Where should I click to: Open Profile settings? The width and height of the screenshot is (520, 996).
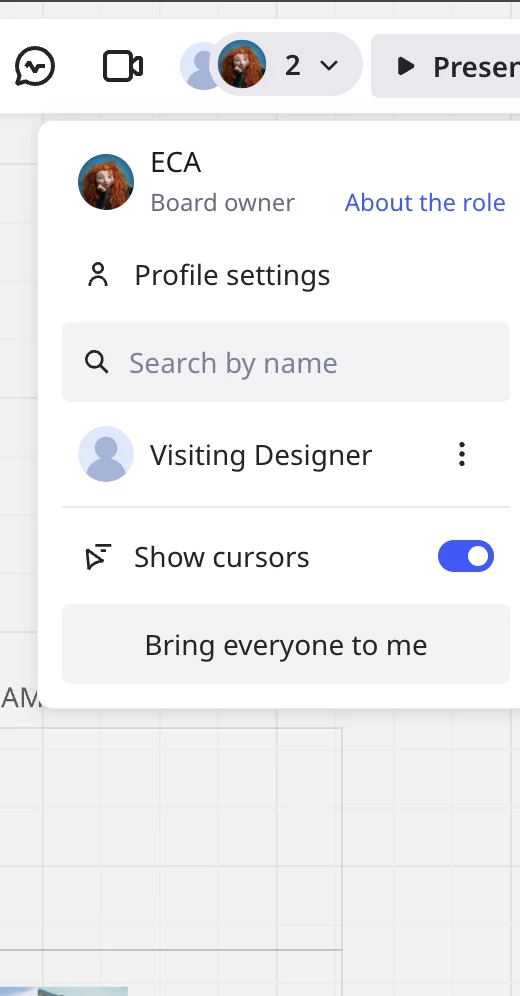coord(232,275)
